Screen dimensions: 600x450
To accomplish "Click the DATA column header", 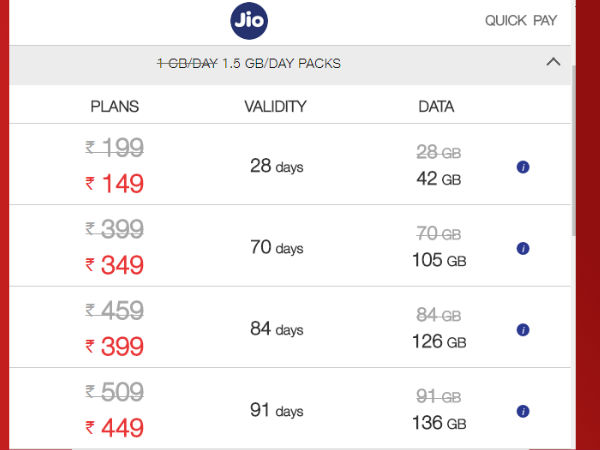I will tap(436, 106).
